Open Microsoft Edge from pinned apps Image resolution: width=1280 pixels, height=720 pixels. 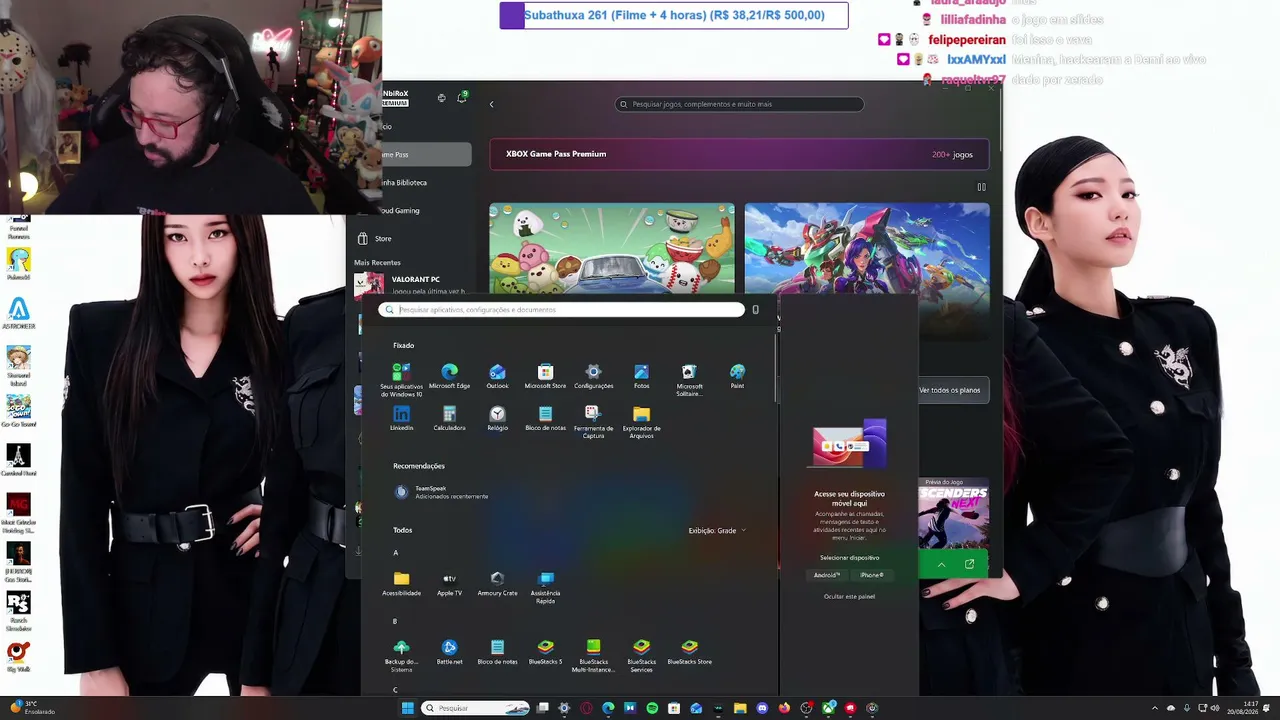pyautogui.click(x=449, y=376)
